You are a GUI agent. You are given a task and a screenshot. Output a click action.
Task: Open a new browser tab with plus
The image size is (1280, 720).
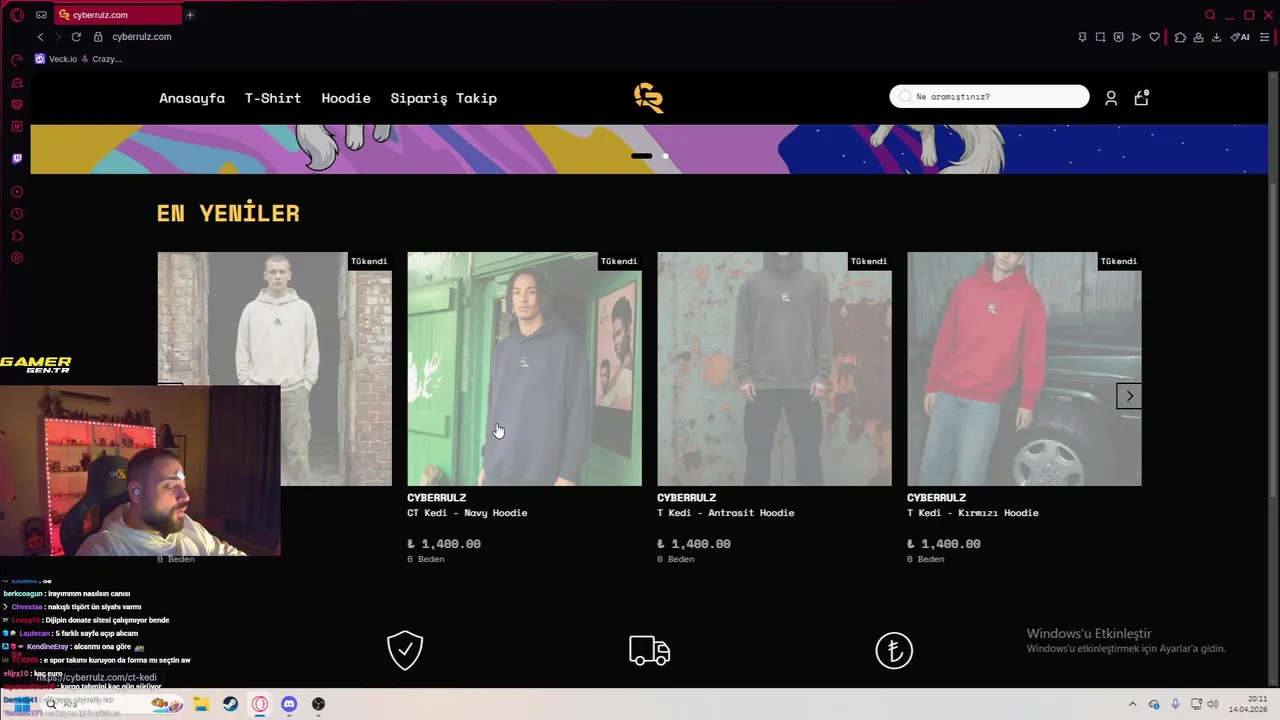(x=190, y=15)
